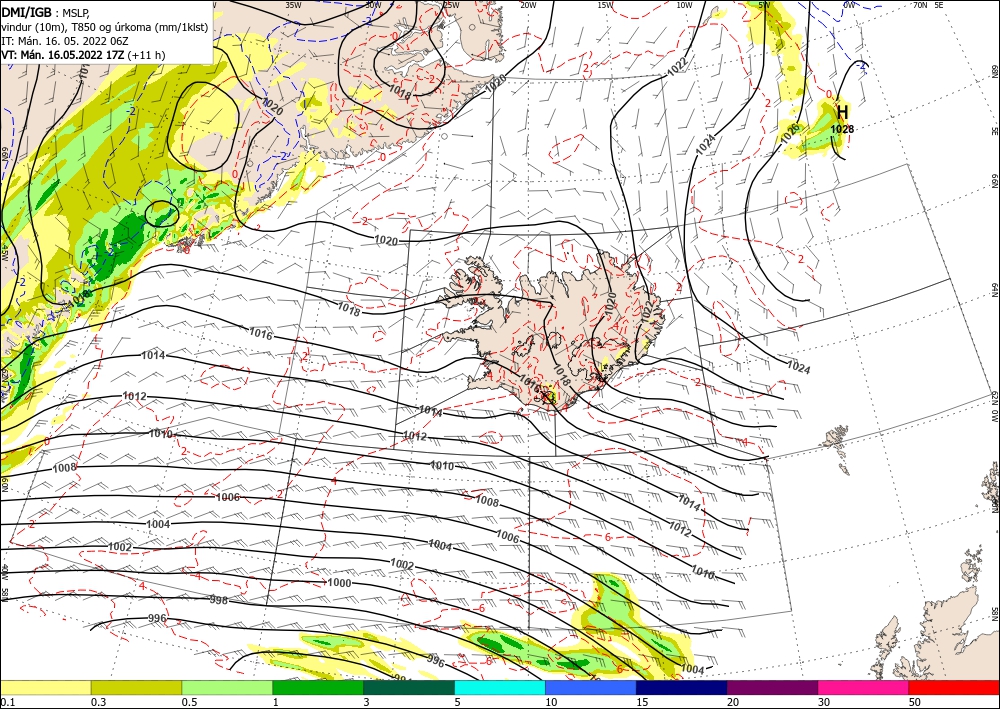
Task: Select the 0.3 legend tick label
Action: pos(98,702)
